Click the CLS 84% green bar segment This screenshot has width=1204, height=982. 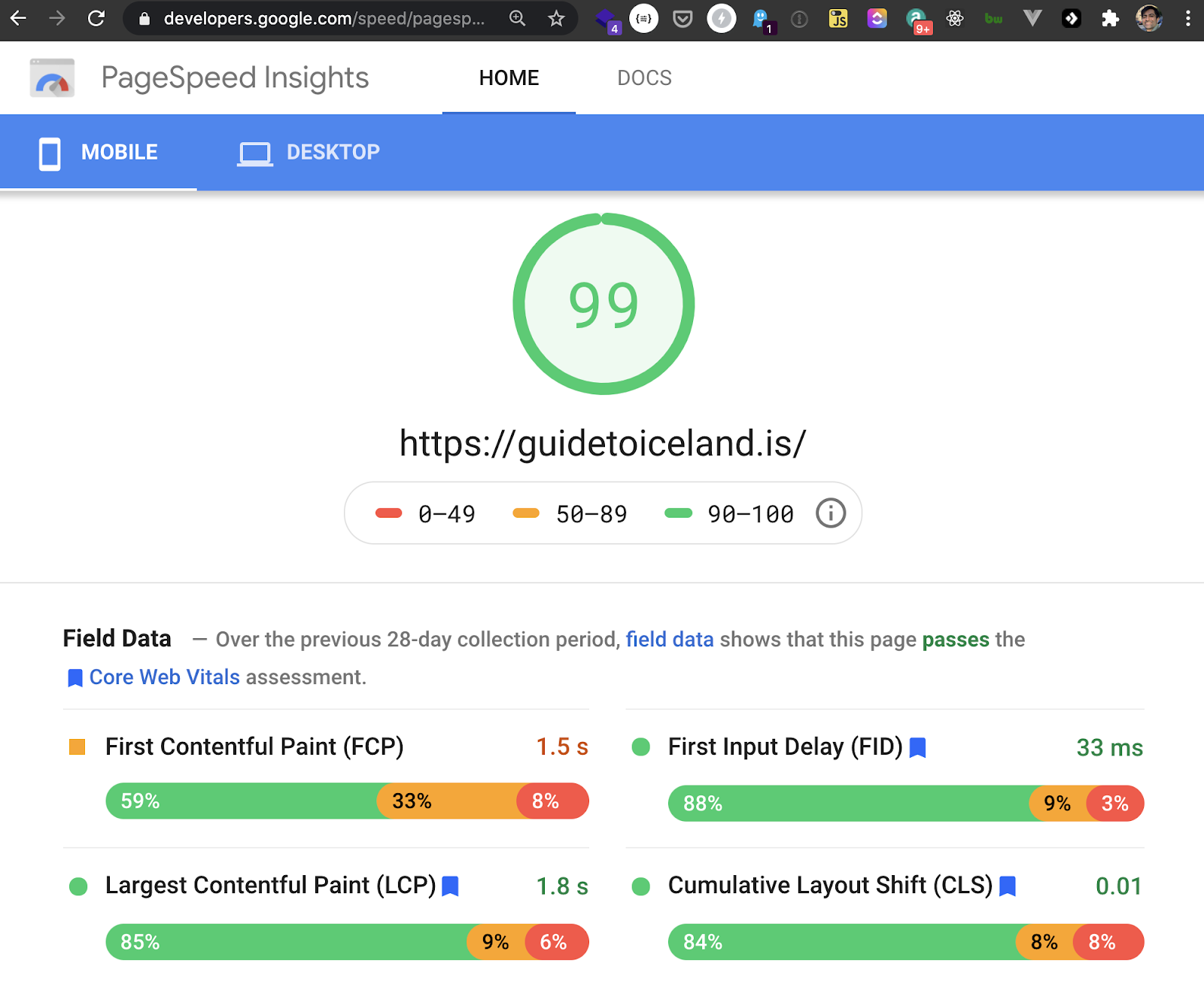(842, 941)
